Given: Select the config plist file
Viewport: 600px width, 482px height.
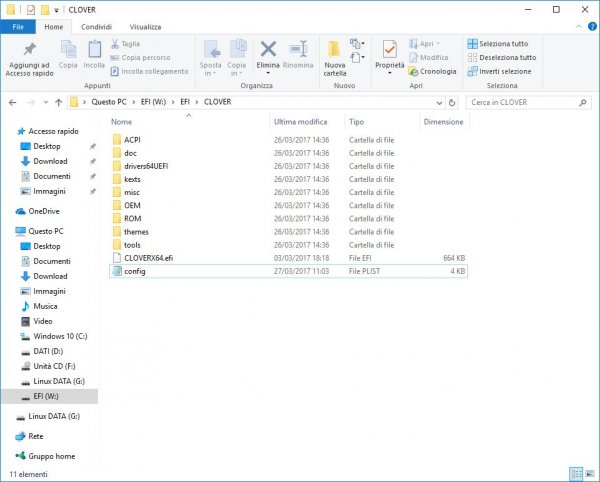Looking at the screenshot, I should coord(288,271).
